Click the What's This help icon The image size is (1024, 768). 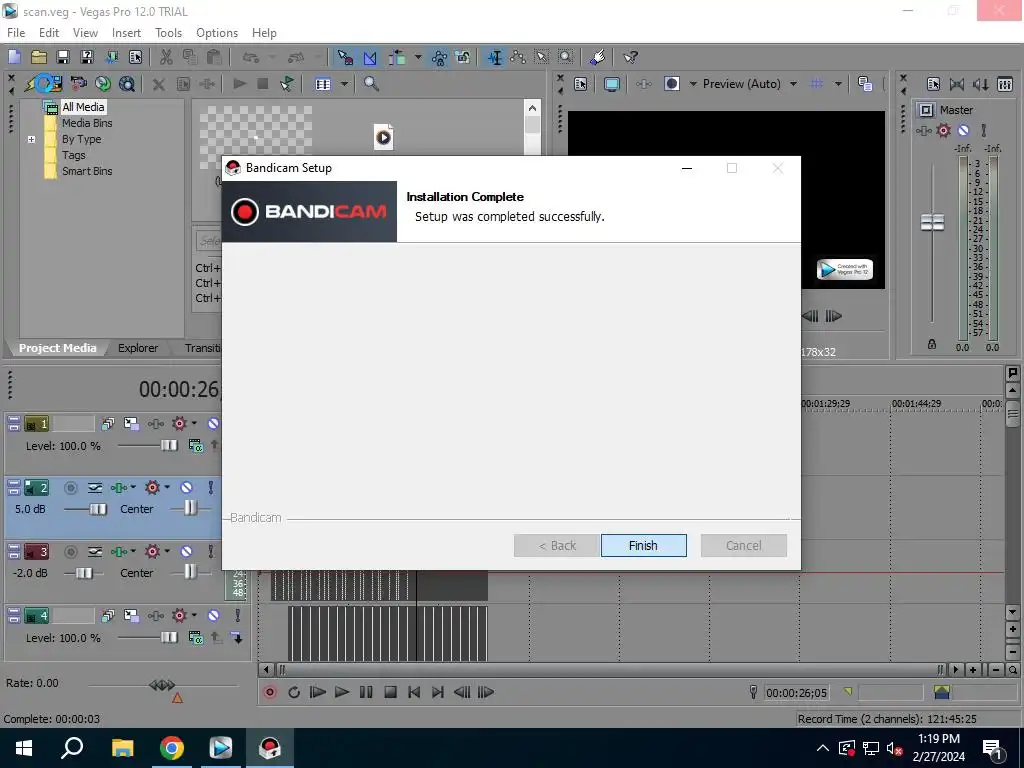[x=630, y=57]
